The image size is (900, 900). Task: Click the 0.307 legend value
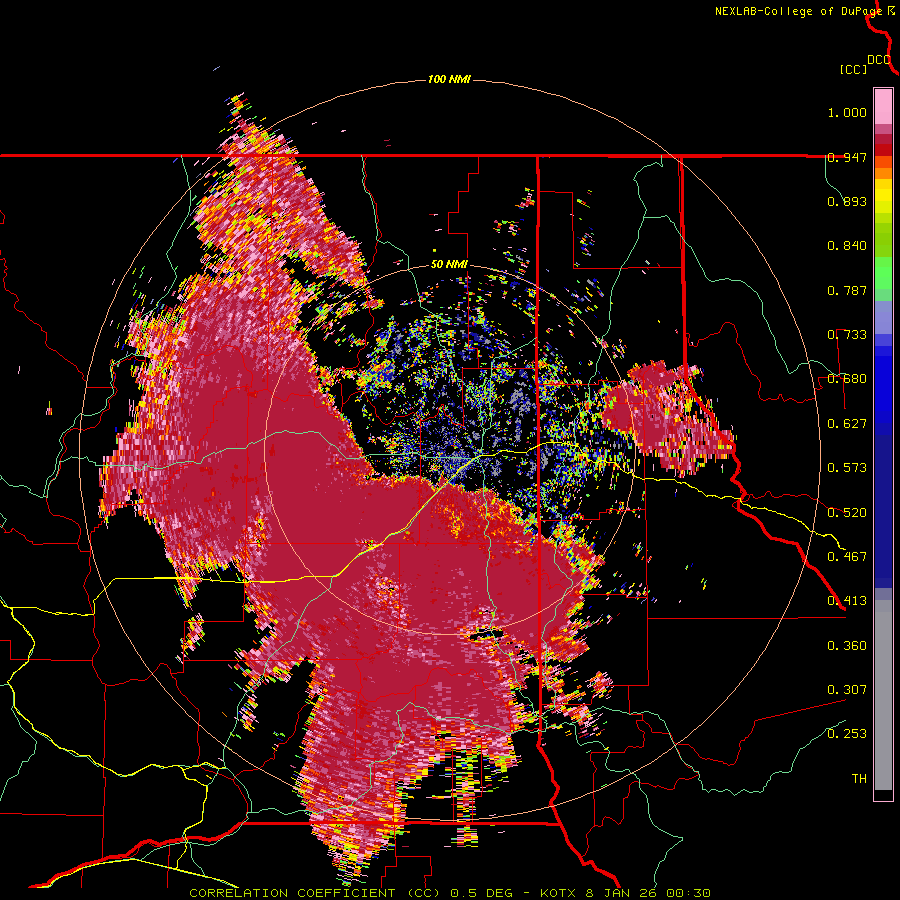847,690
